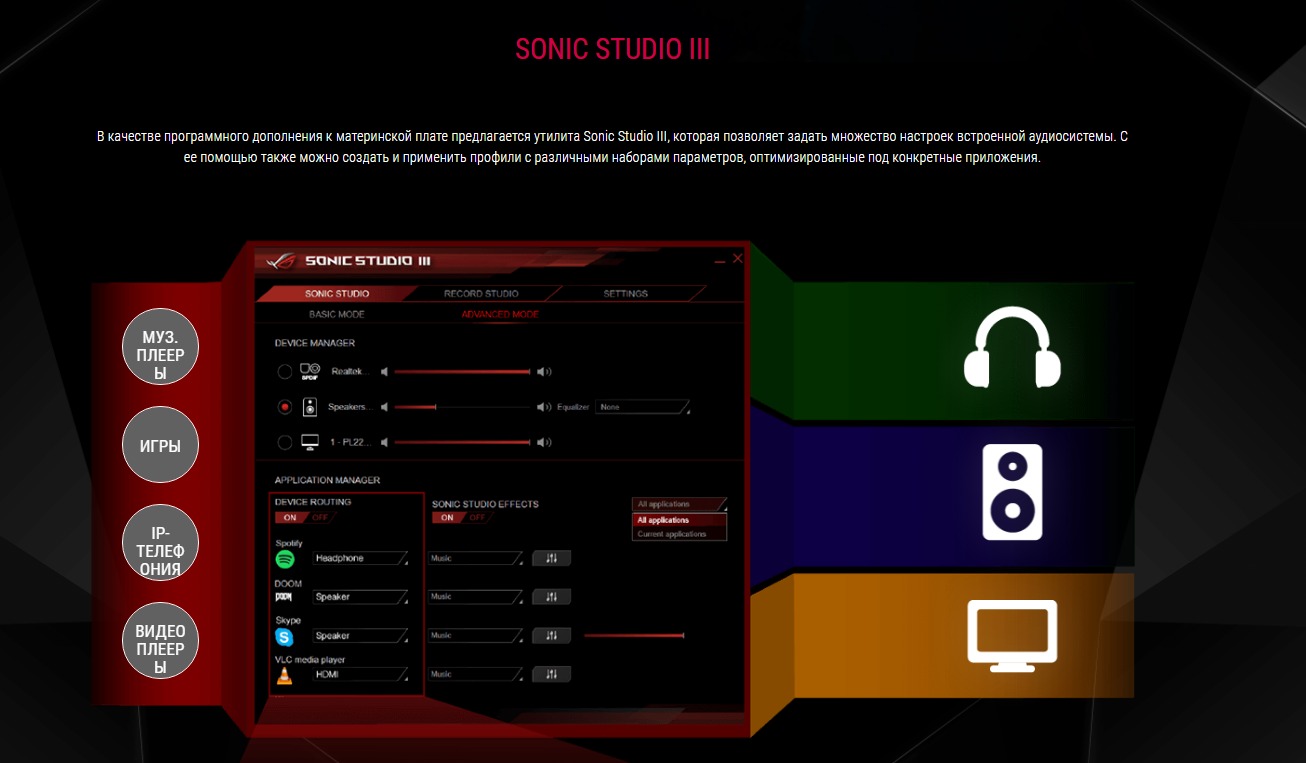
Task: Click the large speaker icon on blue panel
Action: click(1012, 490)
